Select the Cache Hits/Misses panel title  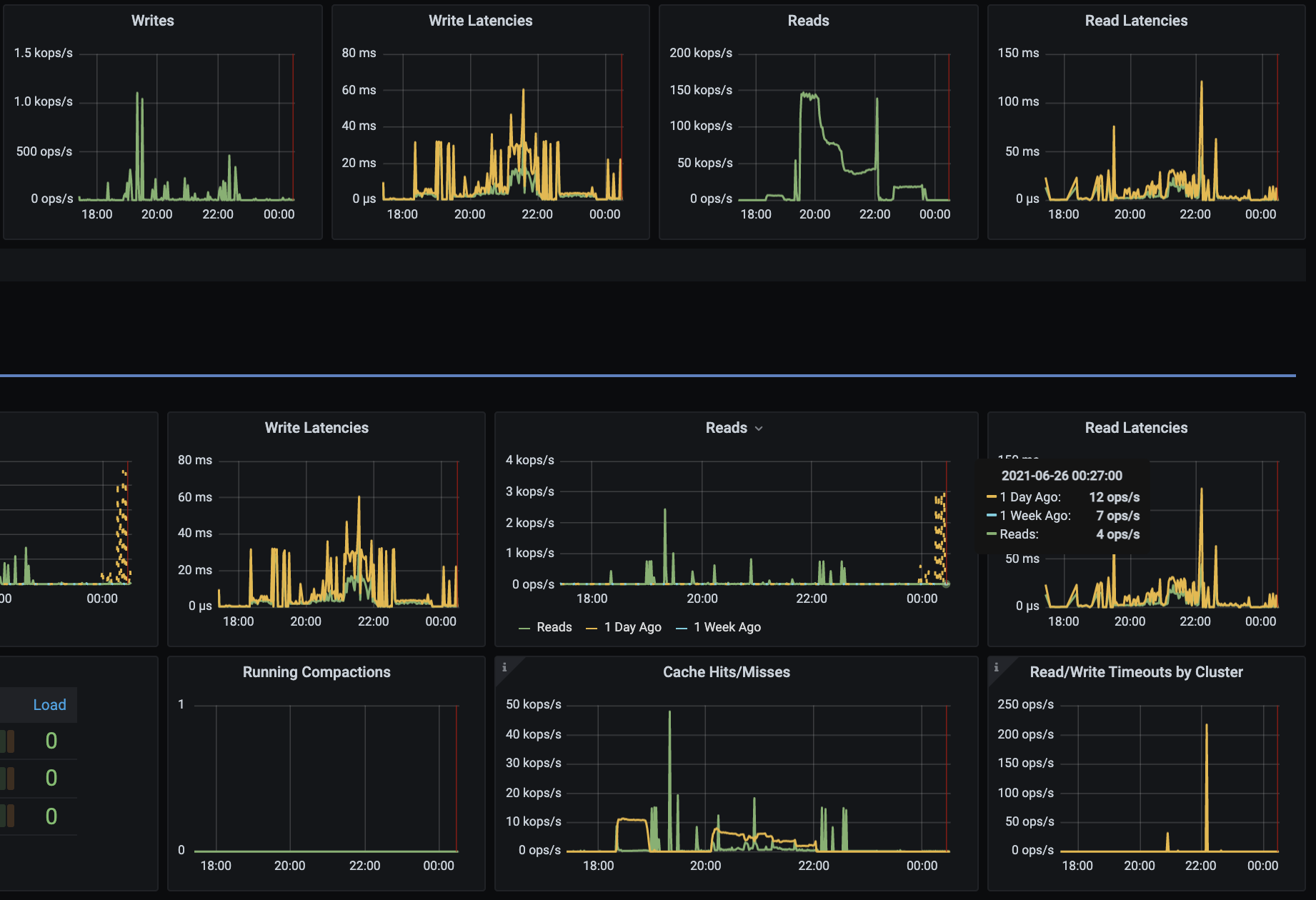(726, 671)
